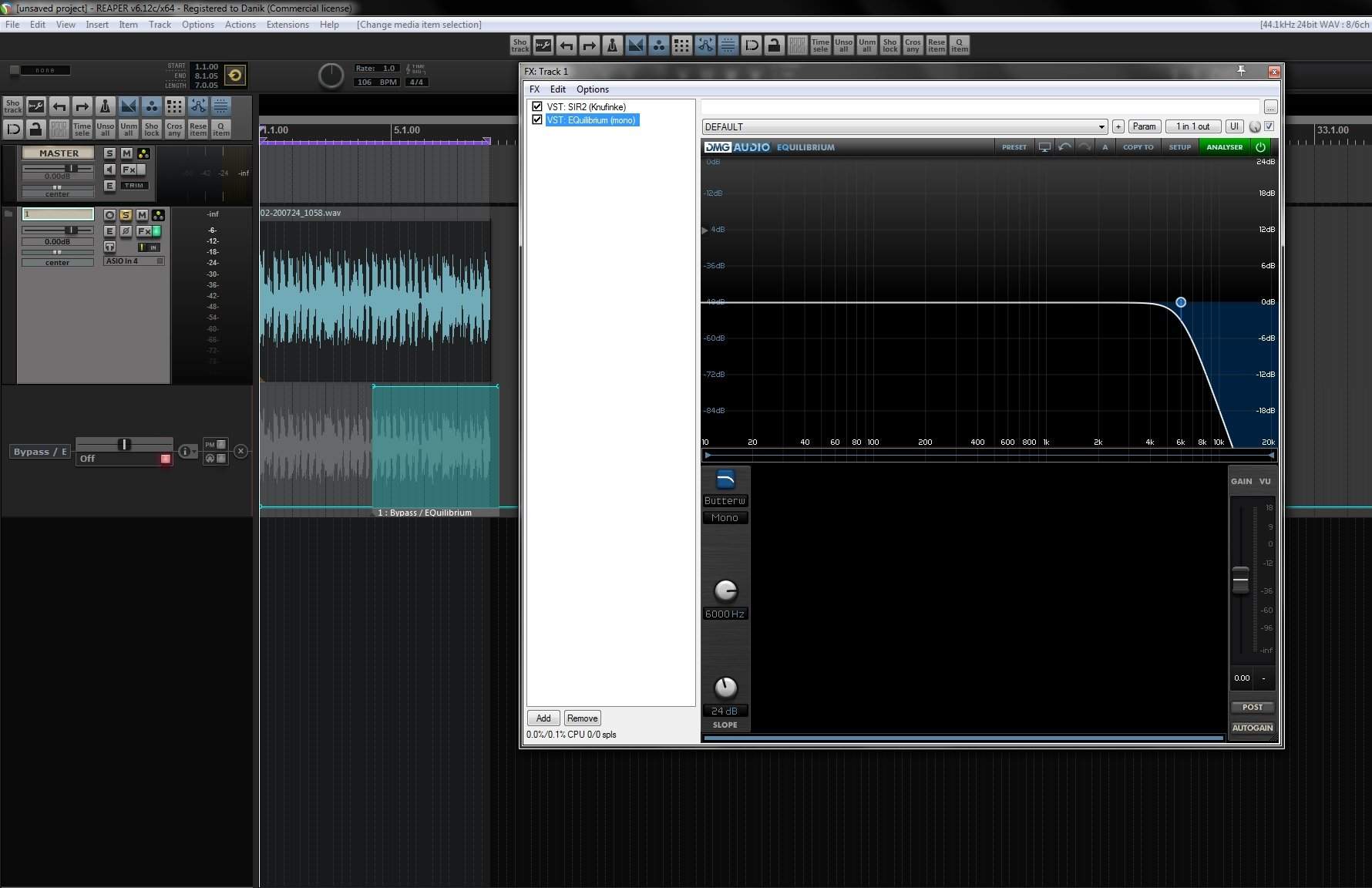Viewport: 1372px width, 888px height.
Task: Open the DEFAULT preset dropdown
Action: point(904,126)
